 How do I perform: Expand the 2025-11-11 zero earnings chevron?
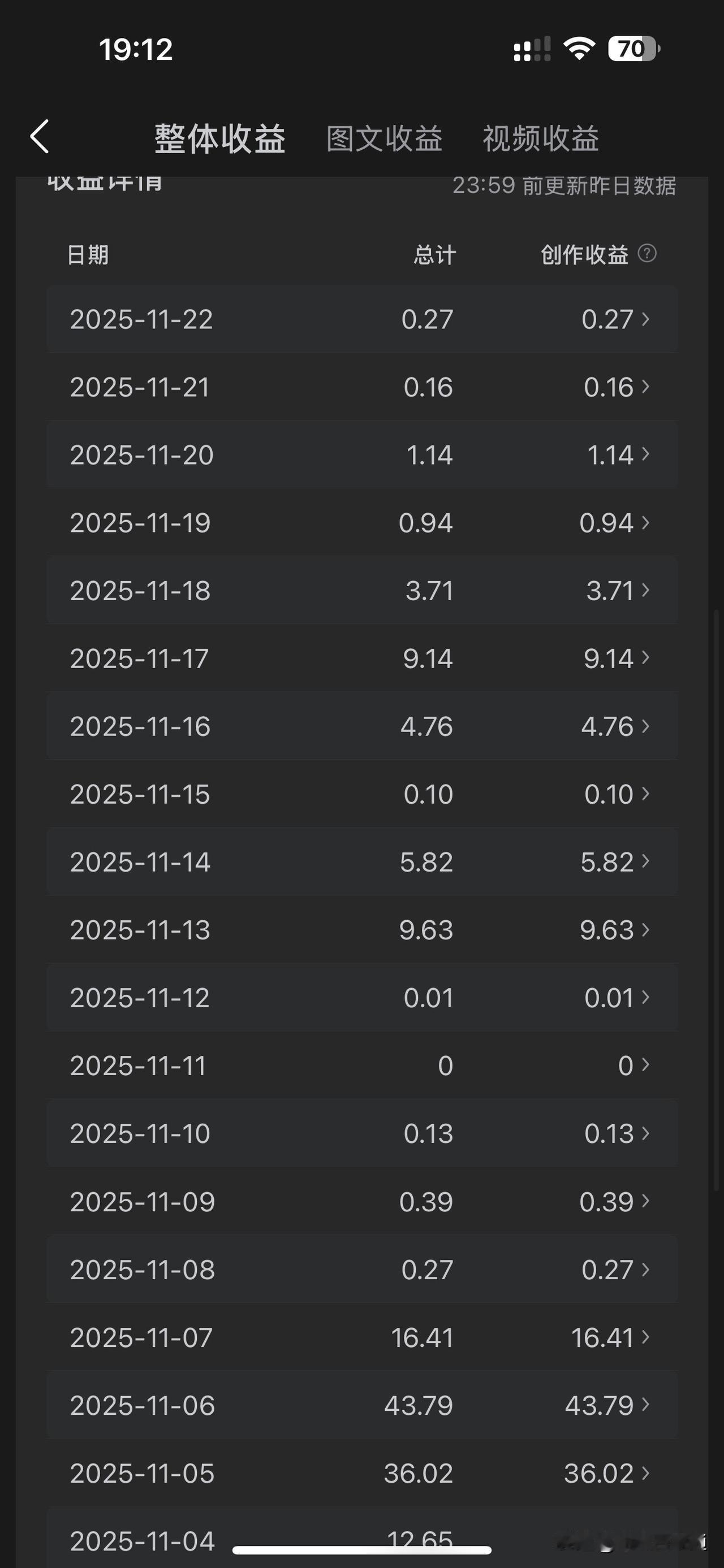pyautogui.click(x=645, y=1064)
